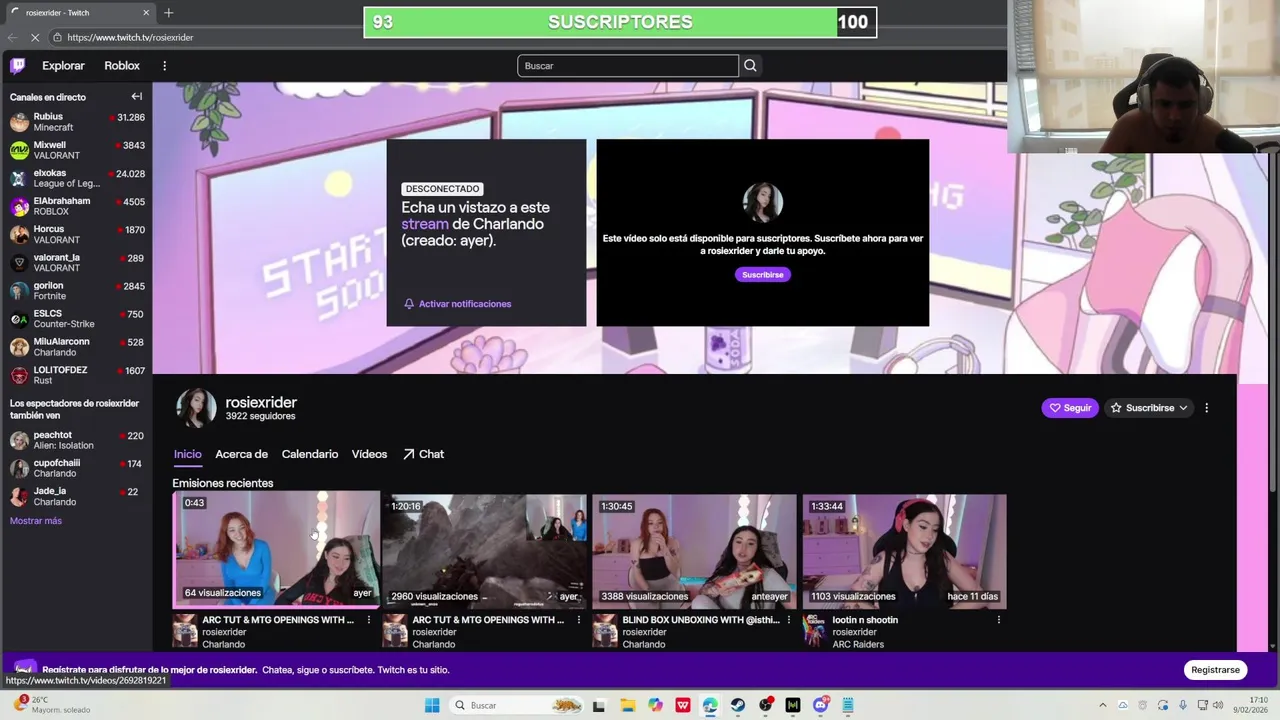Click the clock showing 17:10
1280x720 pixels.
click(1258, 700)
